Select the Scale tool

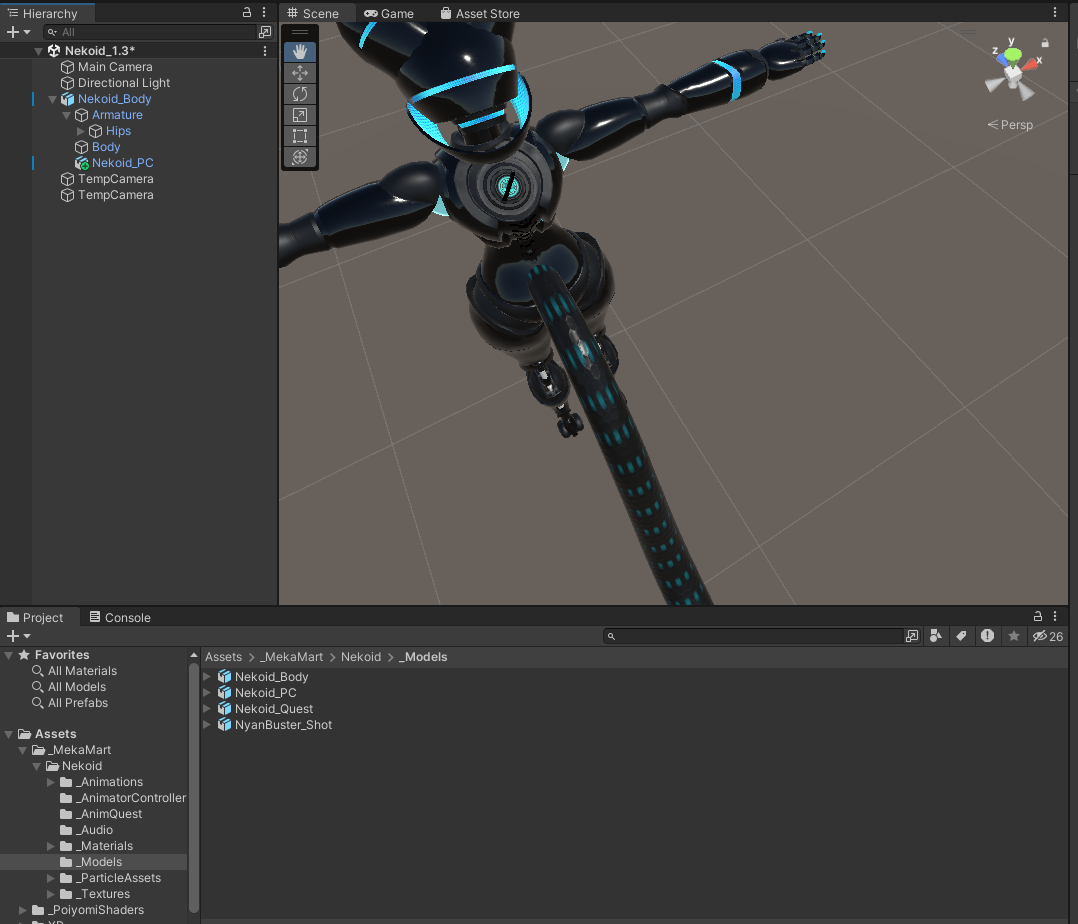click(299, 115)
